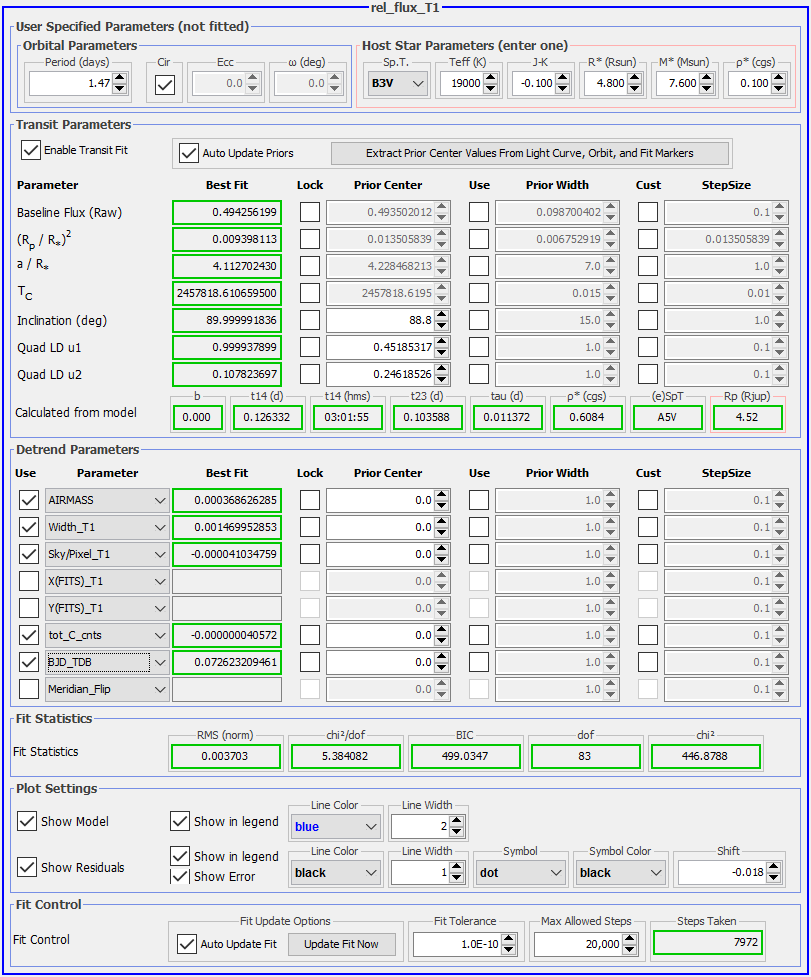The width and height of the screenshot is (811, 977).
Task: Increase the Period (days) spinner value
Action: pos(120,78)
